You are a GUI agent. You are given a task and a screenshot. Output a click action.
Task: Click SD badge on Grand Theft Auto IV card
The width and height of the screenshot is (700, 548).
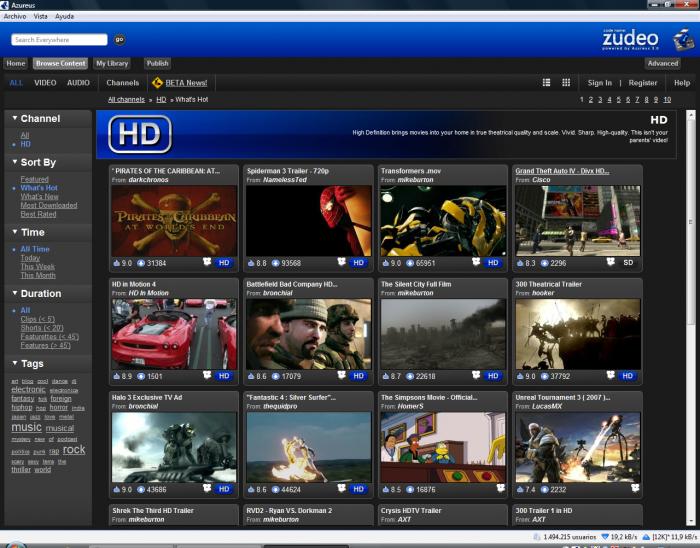(628, 263)
